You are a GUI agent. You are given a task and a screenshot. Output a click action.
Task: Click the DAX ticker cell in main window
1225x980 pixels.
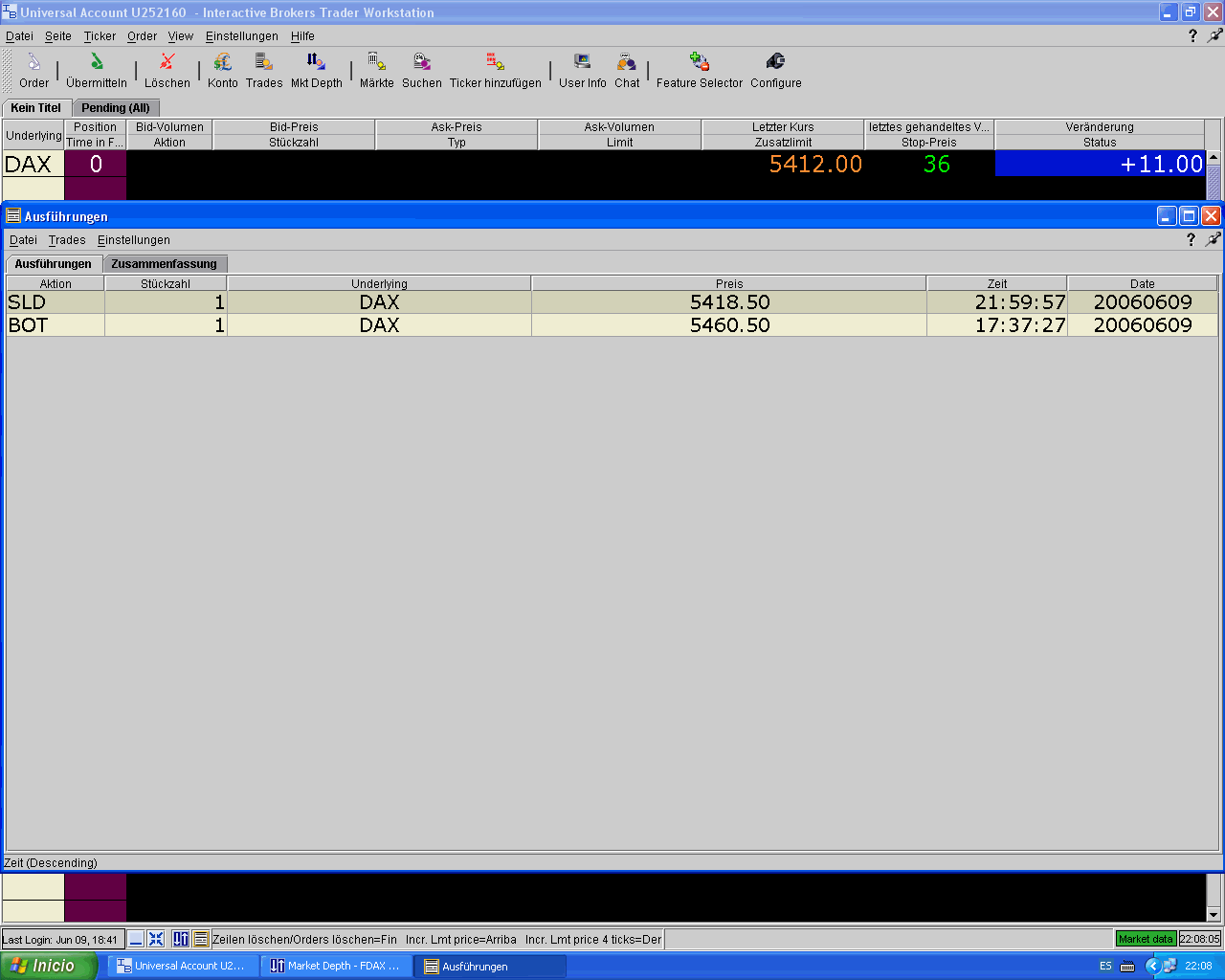33,164
